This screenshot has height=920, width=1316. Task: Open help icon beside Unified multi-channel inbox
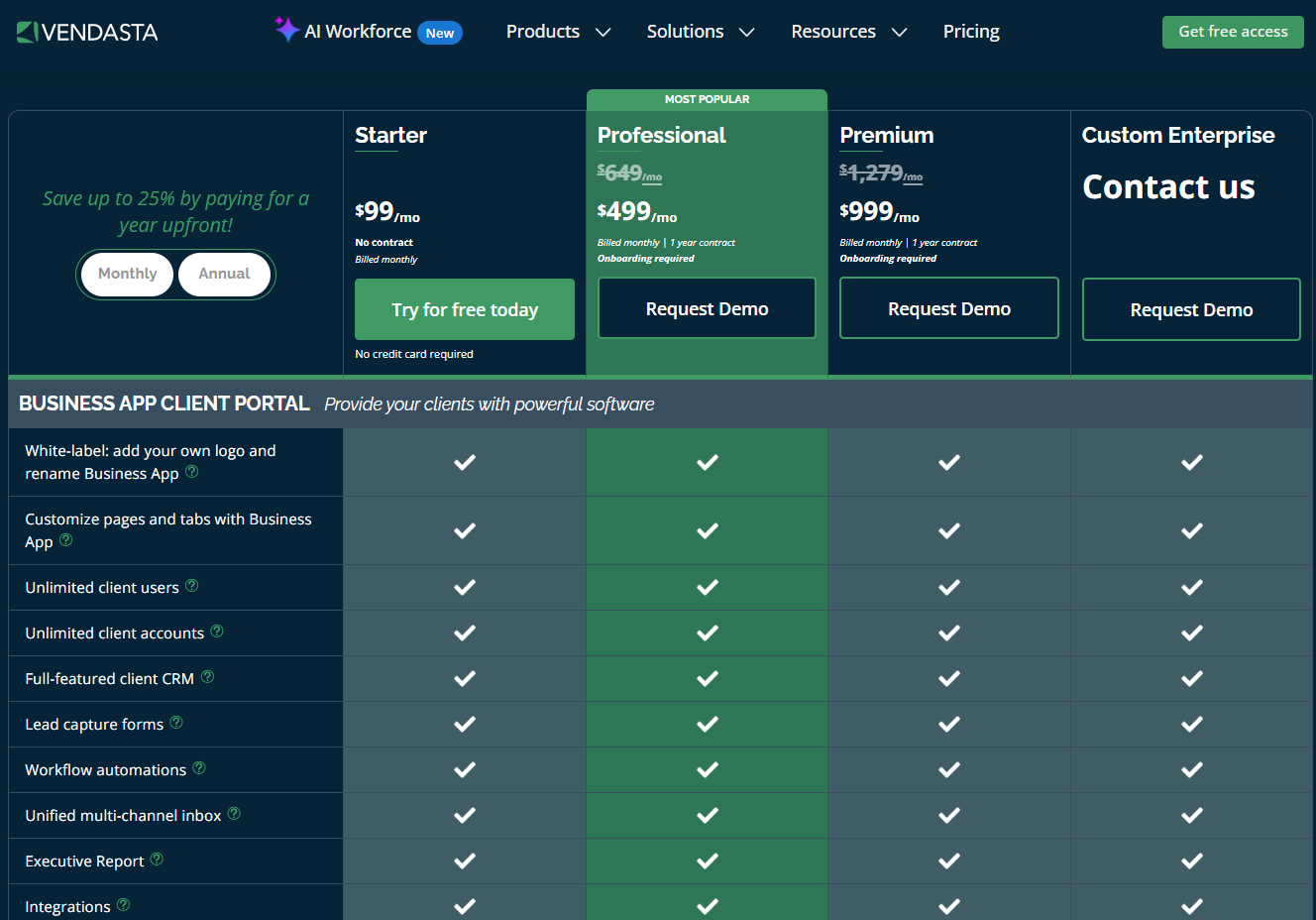[234, 814]
